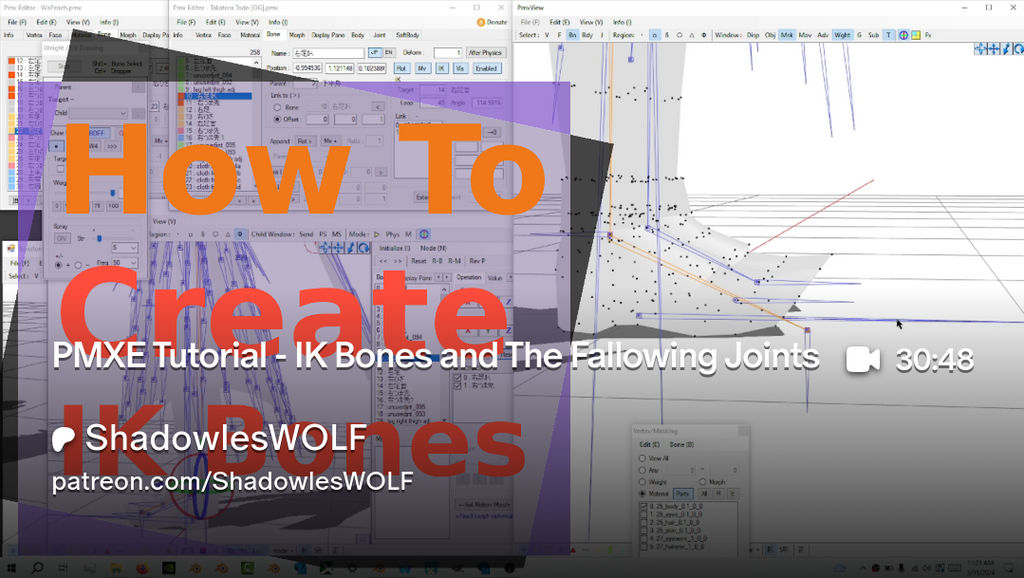Screen dimensions: 1024x578
Task: Open Edit menu in PmxView window
Action: pos(560,22)
